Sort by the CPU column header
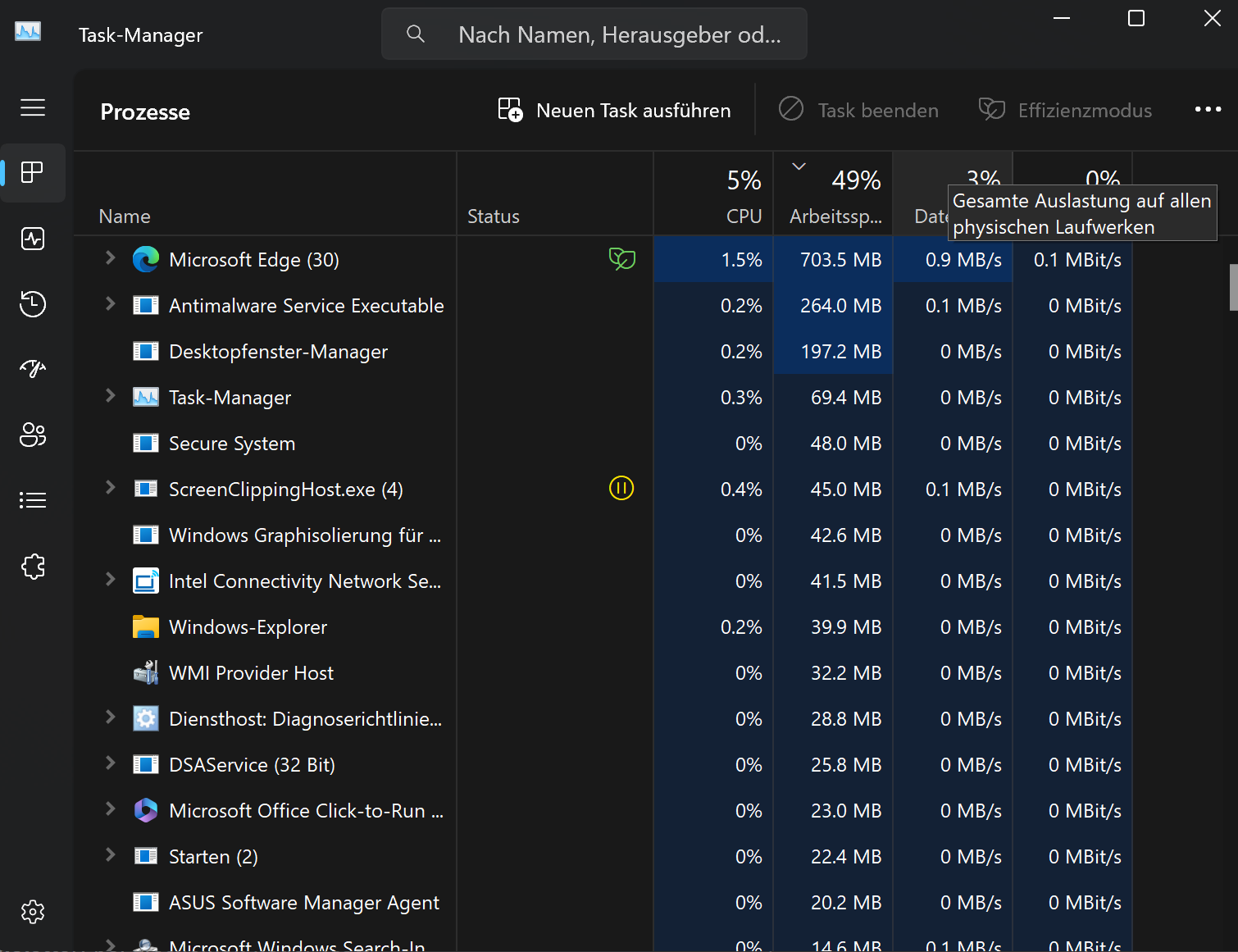 coord(713,194)
